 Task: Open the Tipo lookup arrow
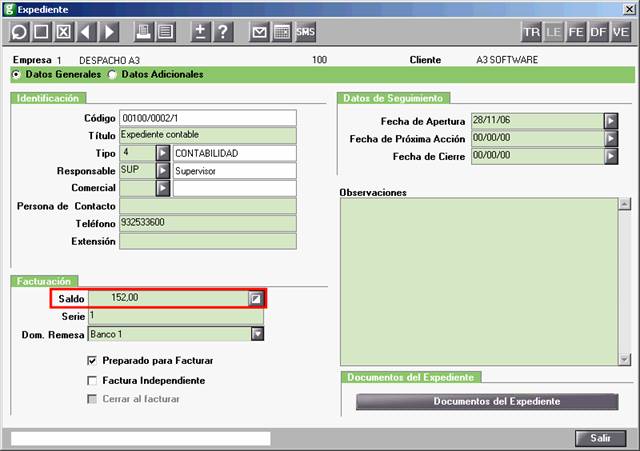tap(162, 153)
